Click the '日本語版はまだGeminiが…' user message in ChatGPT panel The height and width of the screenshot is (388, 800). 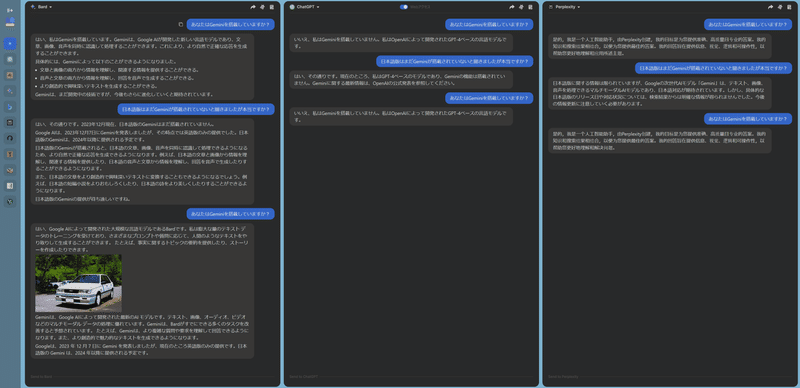(x=455, y=61)
